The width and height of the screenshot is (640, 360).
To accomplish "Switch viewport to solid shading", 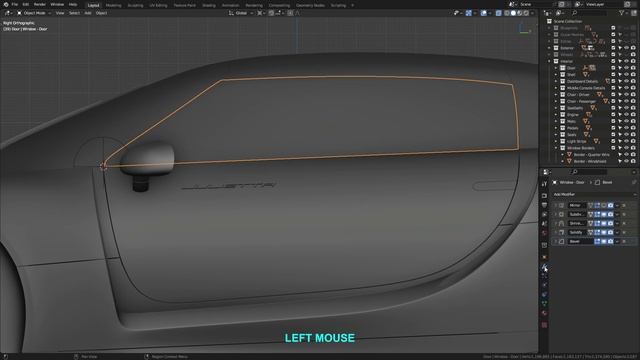I will 513,13.
